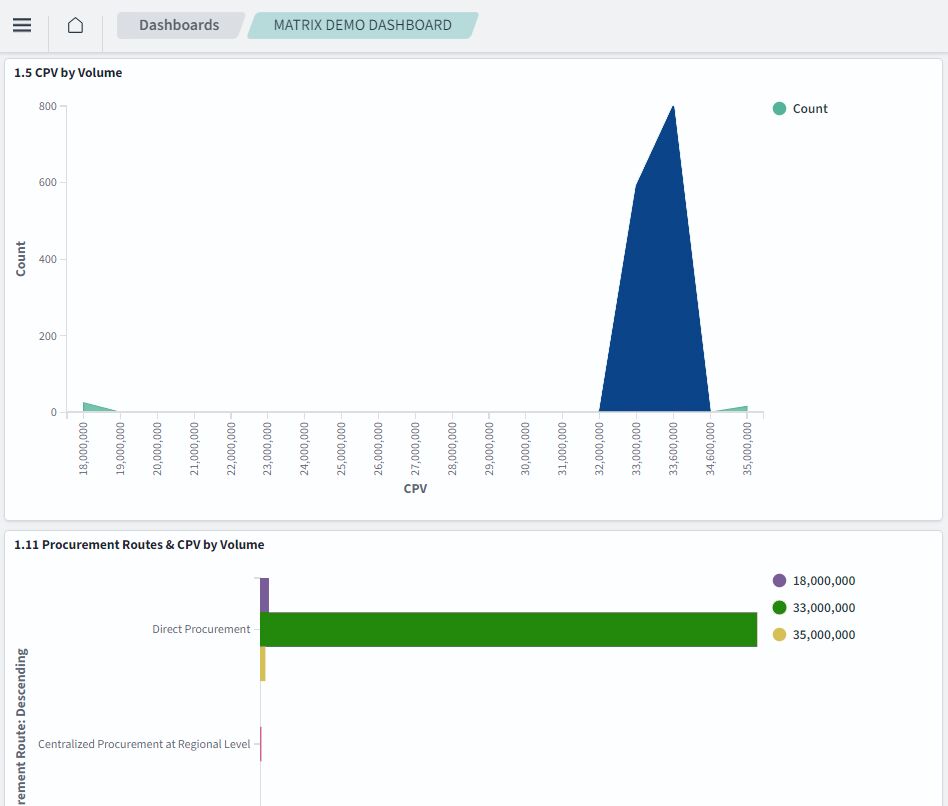The height and width of the screenshot is (806, 948).
Task: Go to home via house icon
Action: (75, 25)
